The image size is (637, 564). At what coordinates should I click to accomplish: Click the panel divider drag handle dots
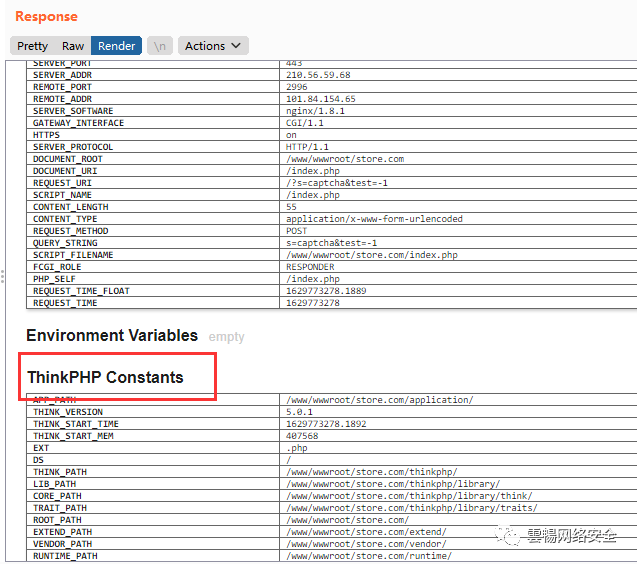click(2, 276)
